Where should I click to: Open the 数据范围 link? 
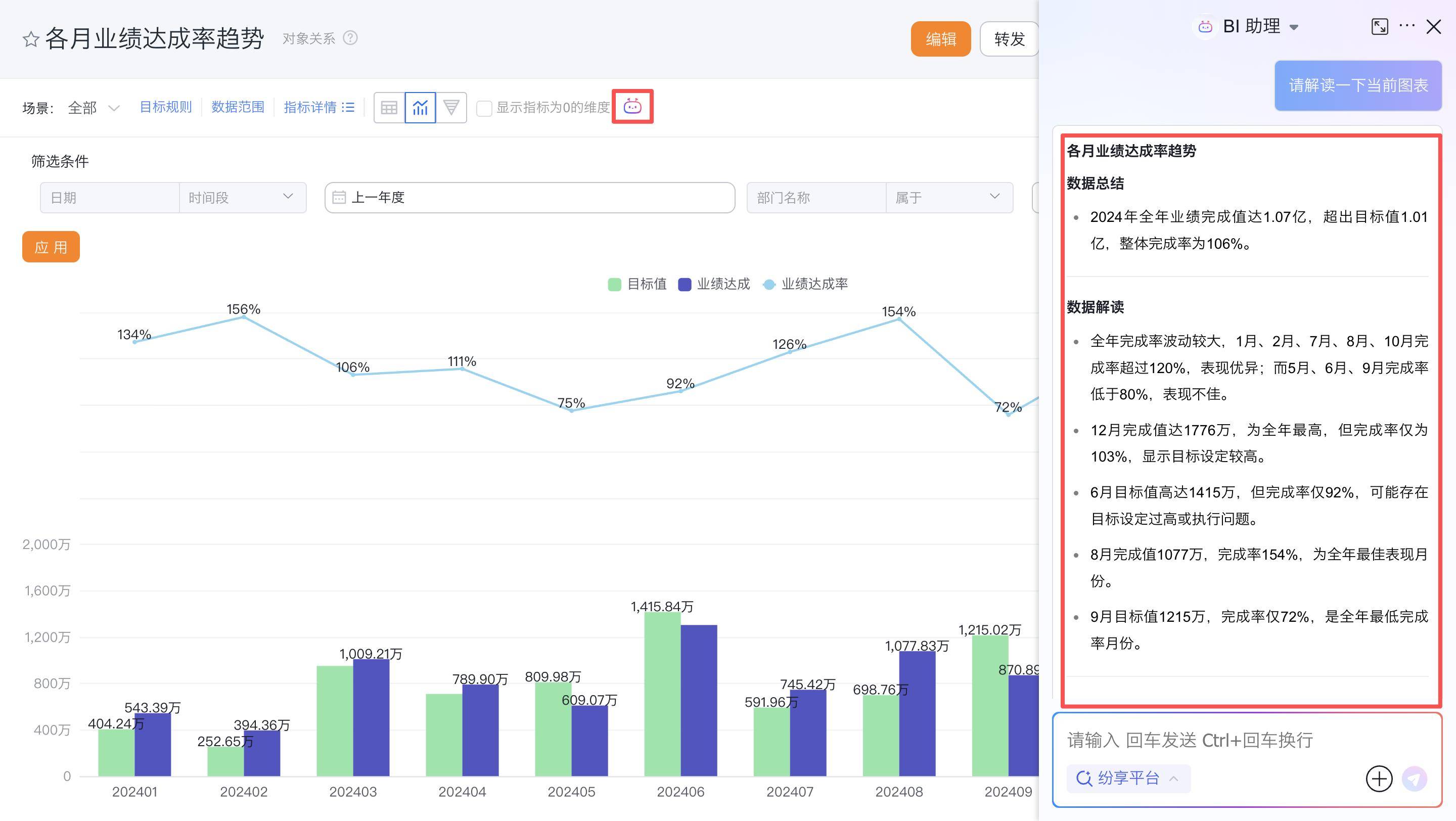tap(238, 107)
